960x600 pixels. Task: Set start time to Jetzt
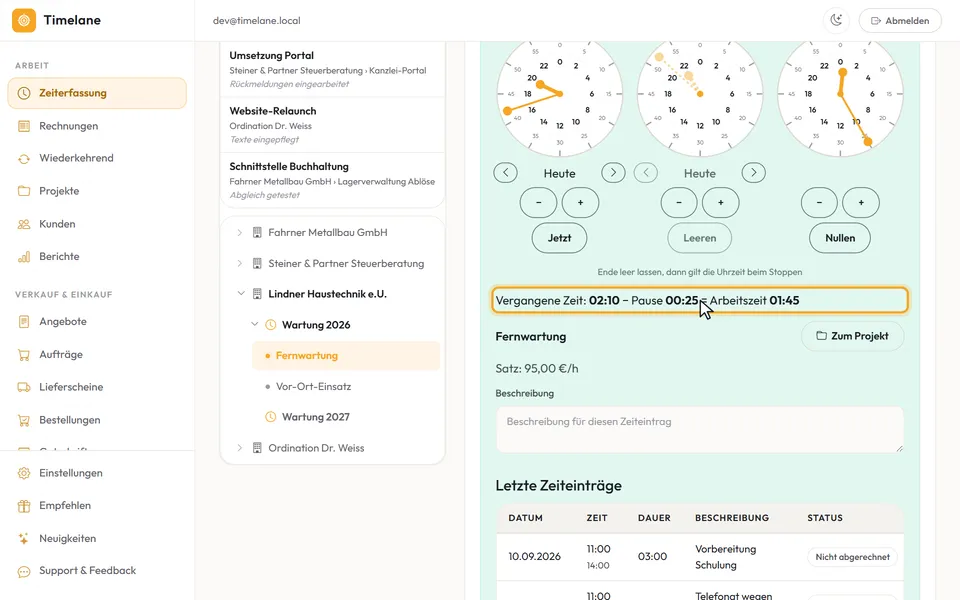pos(560,238)
